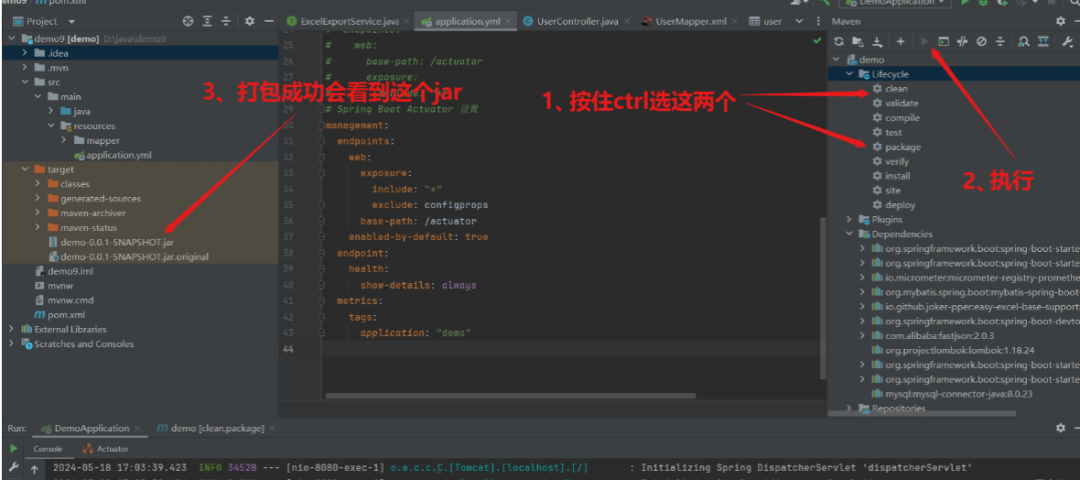Open editor tabs more options menu

[x=818, y=21]
